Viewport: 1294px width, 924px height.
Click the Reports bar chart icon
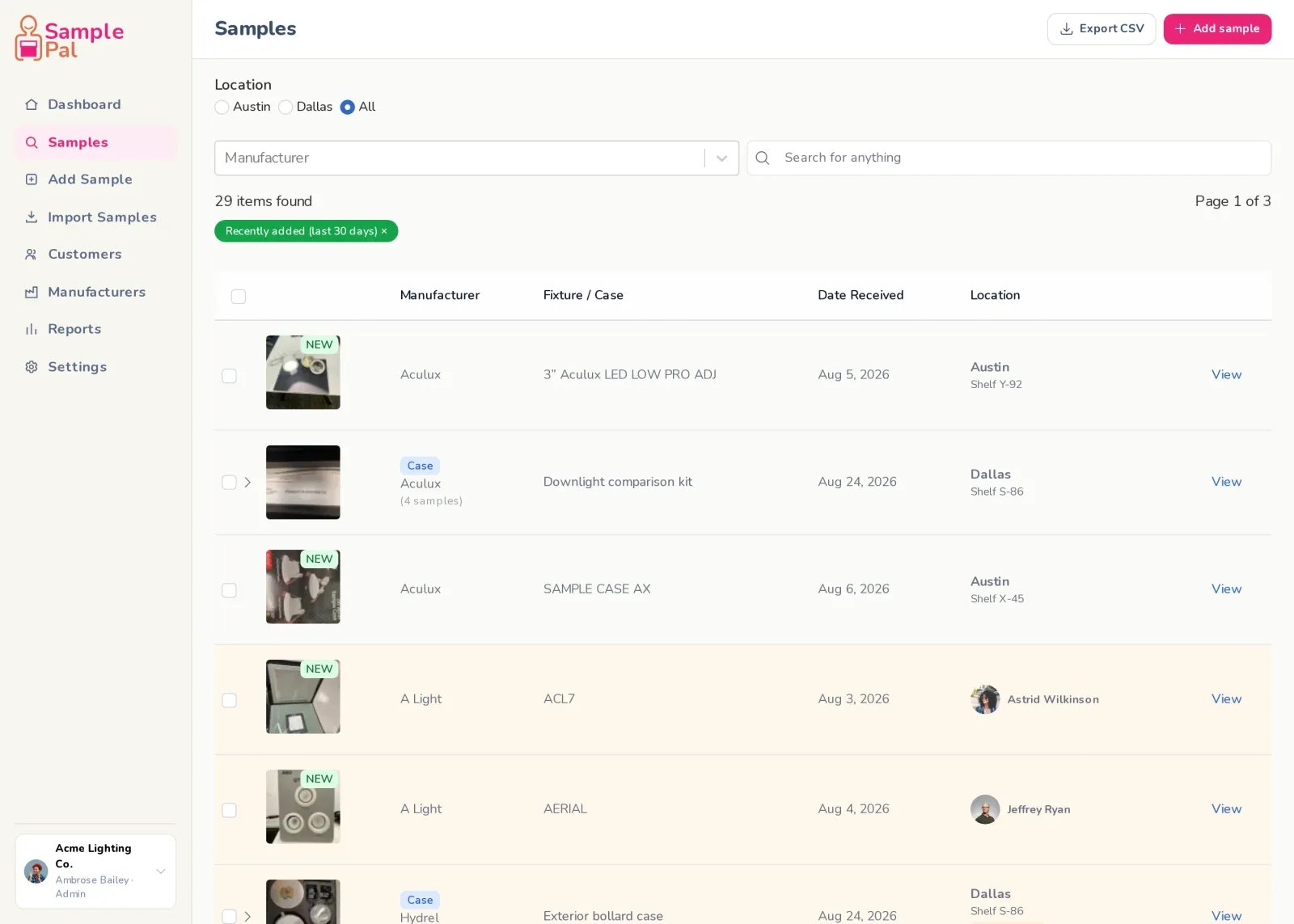(32, 329)
